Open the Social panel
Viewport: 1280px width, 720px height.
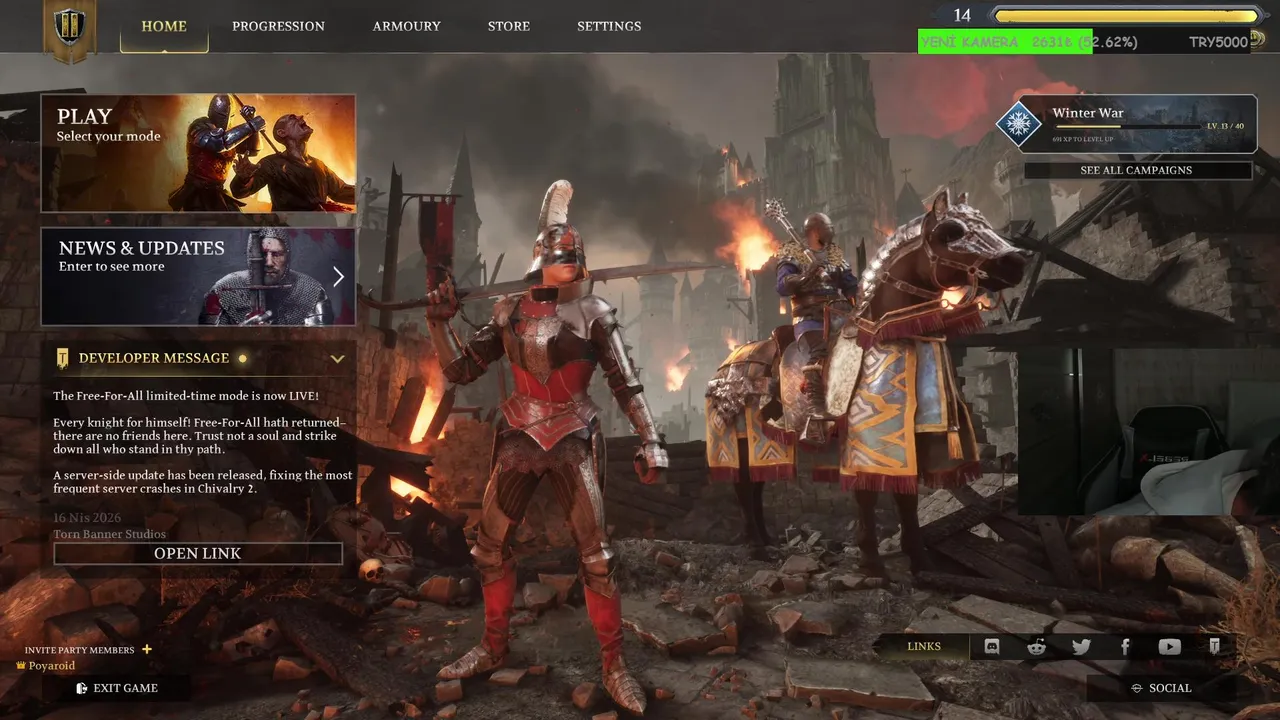coord(1161,688)
